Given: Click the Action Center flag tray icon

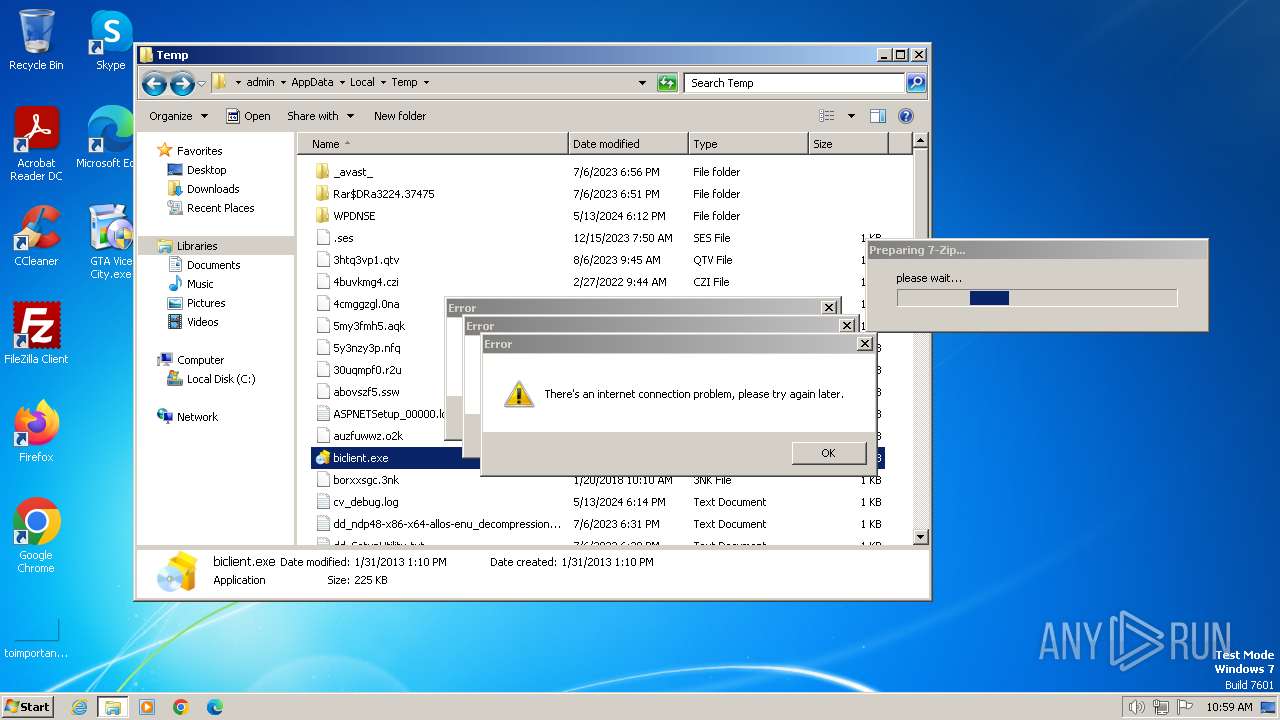Looking at the screenshot, I should point(1185,707).
